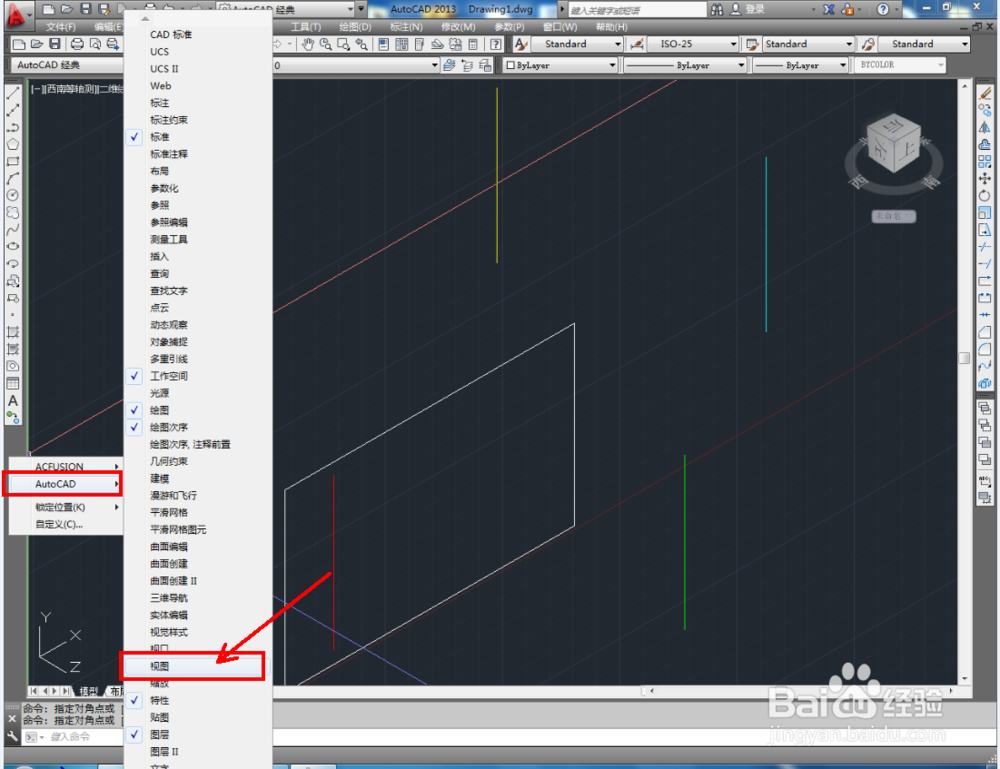Open the 修改(M) menu
The width and height of the screenshot is (1000, 769).
click(458, 27)
